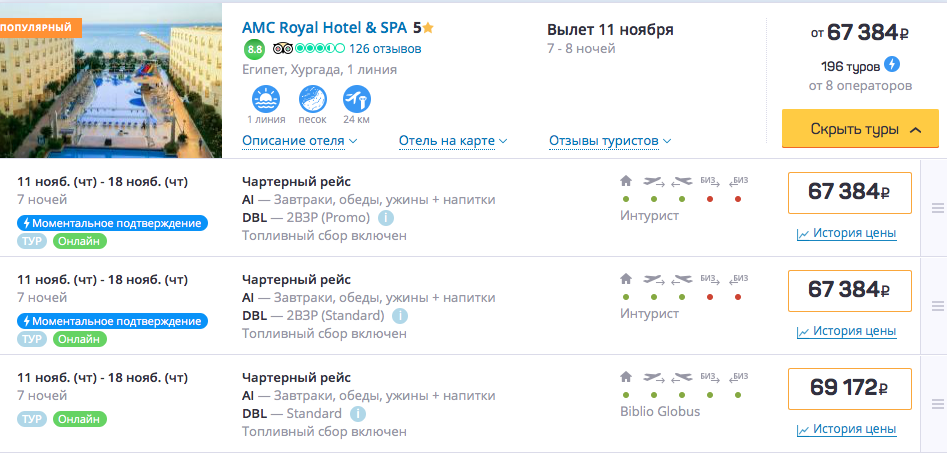
Task: Expand Описание отеля section
Action: click(x=300, y=141)
